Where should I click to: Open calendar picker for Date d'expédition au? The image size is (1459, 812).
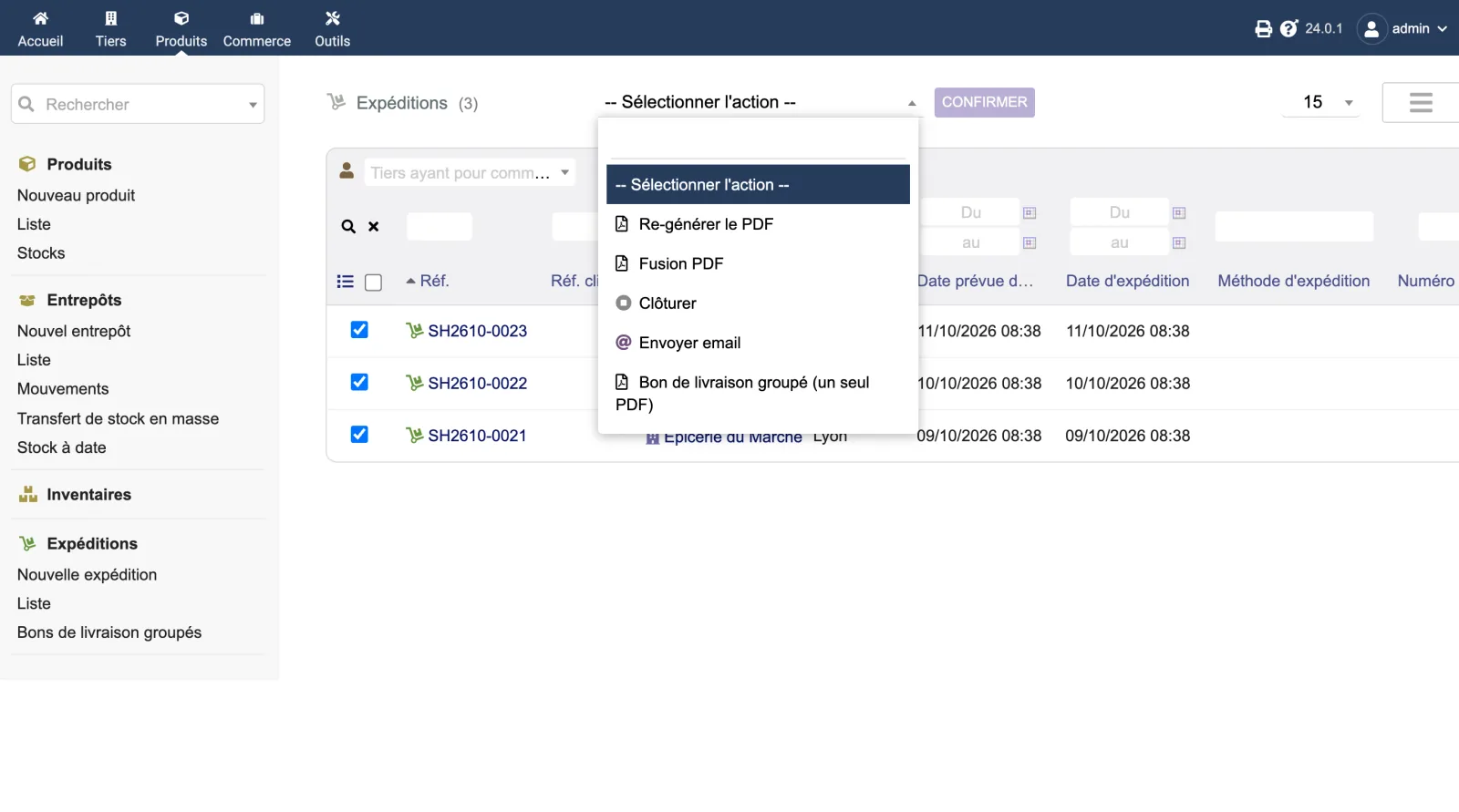point(1179,243)
